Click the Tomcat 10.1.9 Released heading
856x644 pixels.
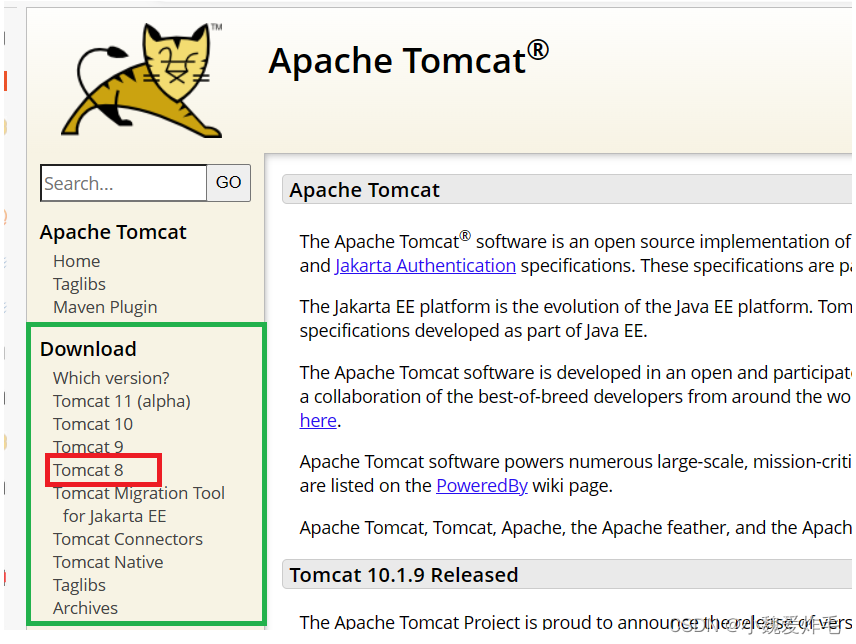[x=404, y=575]
